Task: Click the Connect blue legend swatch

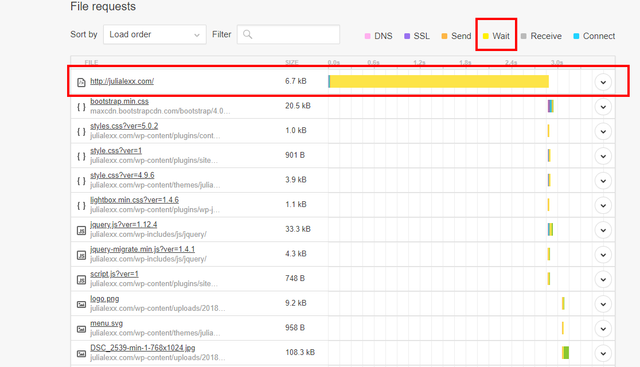Action: coord(576,36)
